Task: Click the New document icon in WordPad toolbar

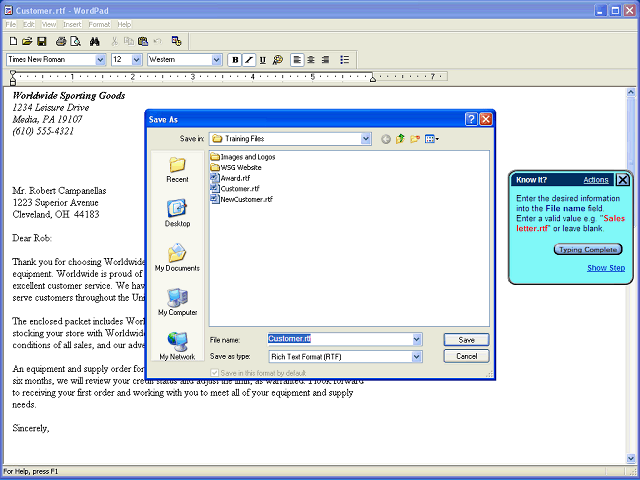Action: tap(13, 41)
